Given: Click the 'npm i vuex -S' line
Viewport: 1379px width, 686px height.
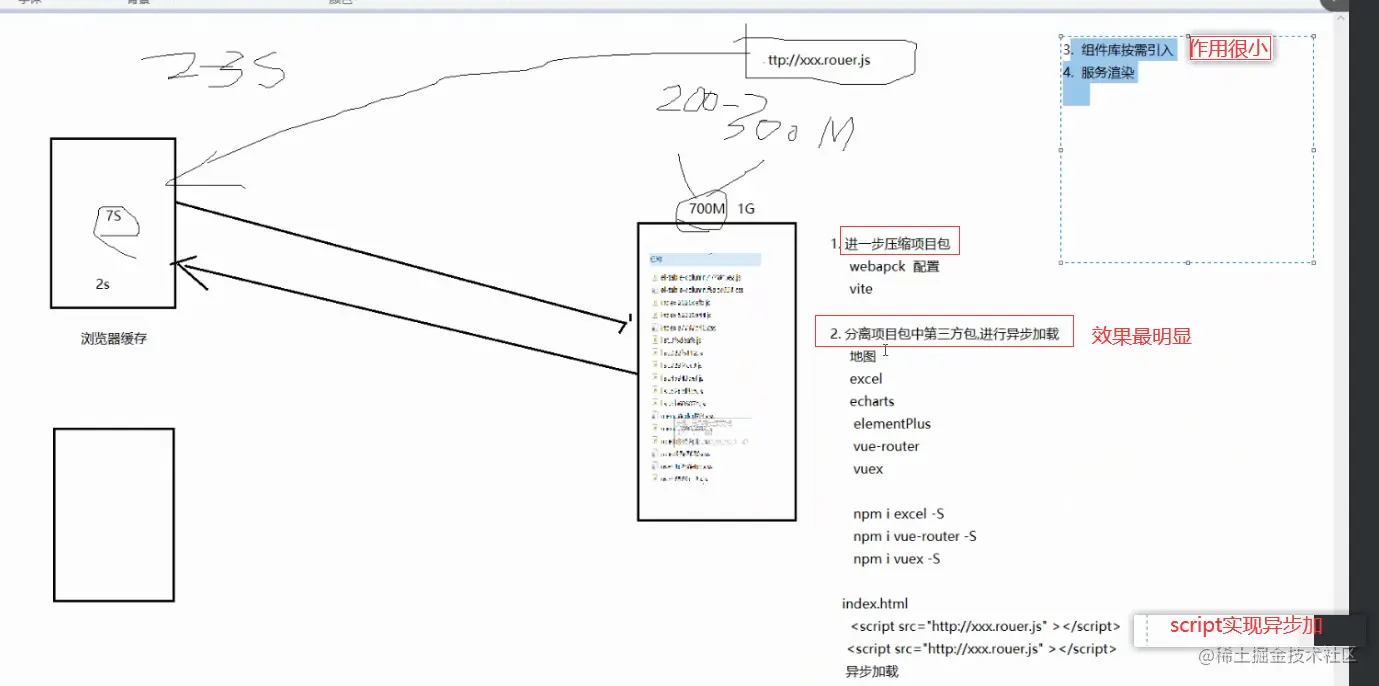Looking at the screenshot, I should (x=896, y=559).
